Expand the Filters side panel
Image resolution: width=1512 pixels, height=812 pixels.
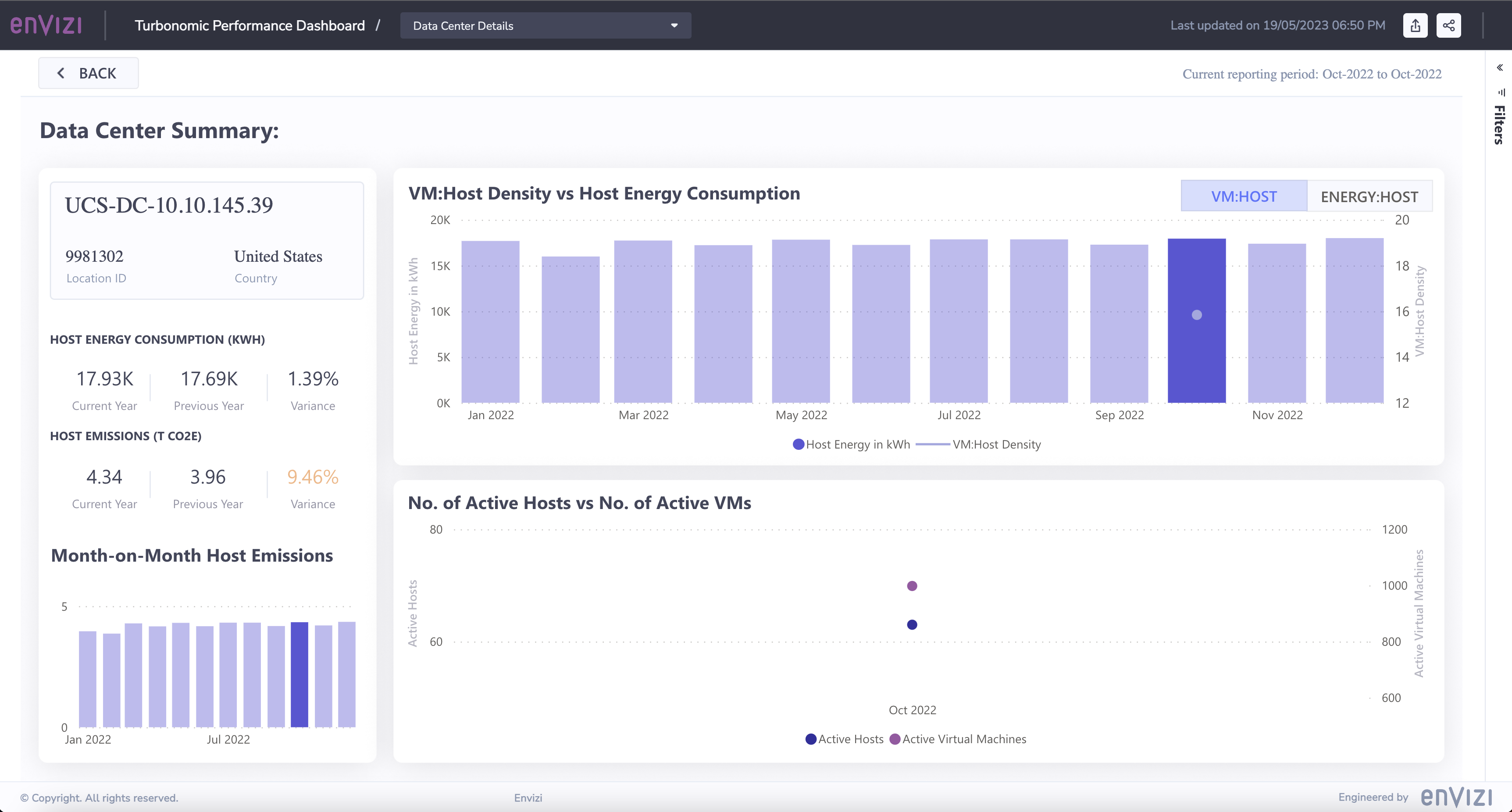[x=1499, y=125]
